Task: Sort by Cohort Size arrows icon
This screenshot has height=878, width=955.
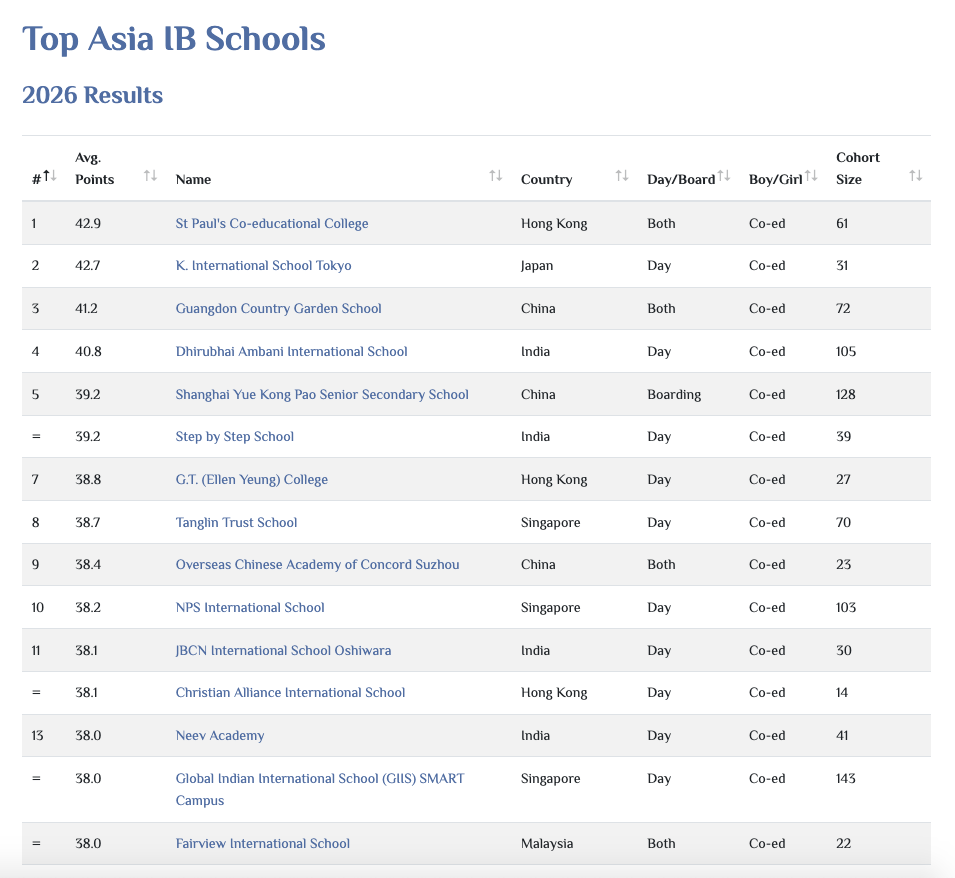Action: pyautogui.click(x=915, y=176)
